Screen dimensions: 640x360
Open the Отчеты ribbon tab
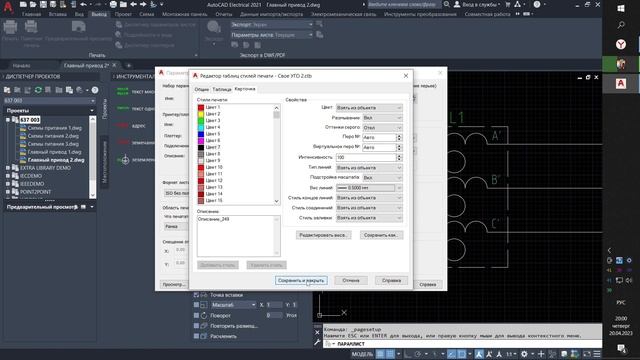pyautogui.click(x=224, y=14)
